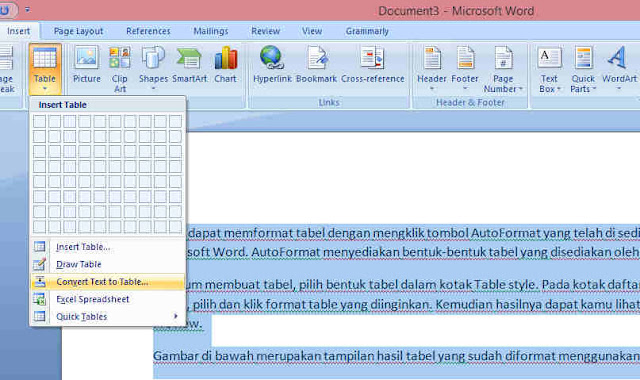Choose Excel Spreadsheet menu entry
Image resolution: width=640 pixels, height=380 pixels.
click(108, 299)
